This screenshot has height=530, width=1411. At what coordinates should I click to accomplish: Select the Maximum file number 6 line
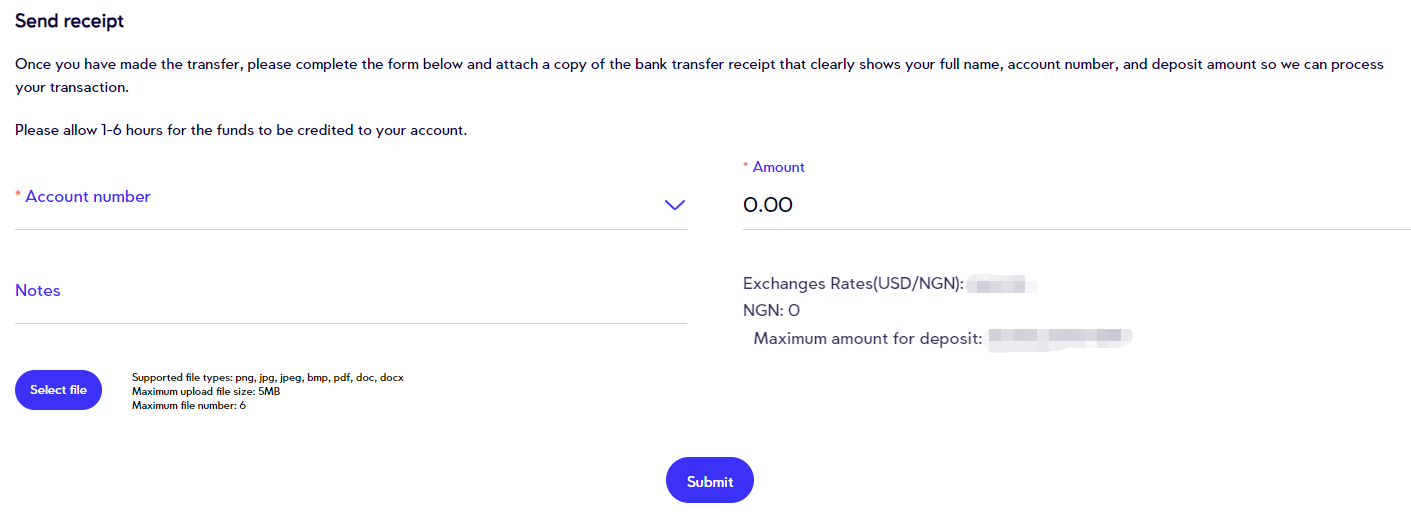[x=189, y=405]
